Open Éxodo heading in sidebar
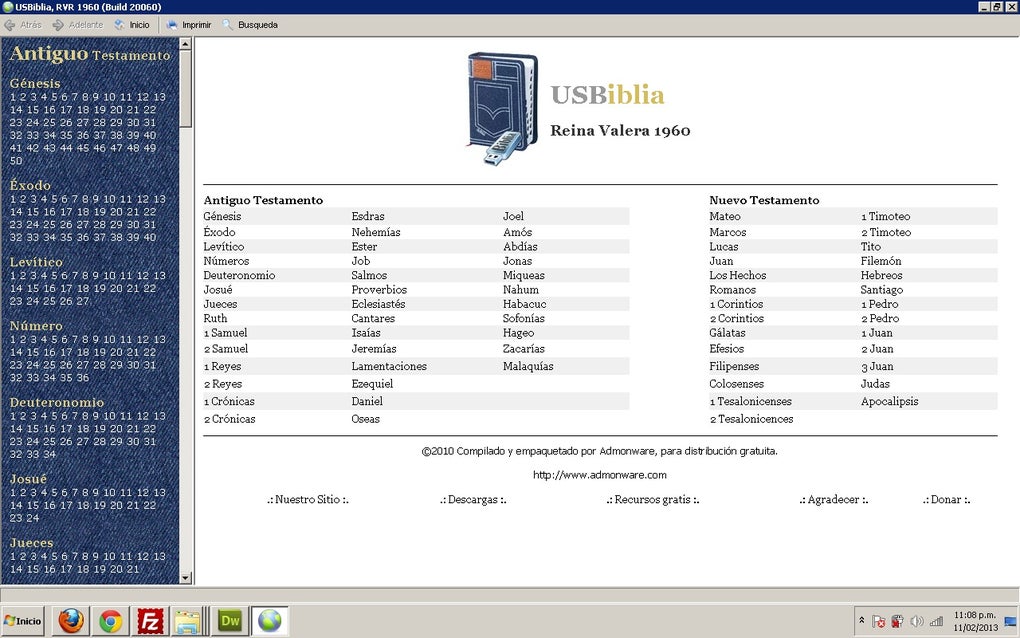 pyautogui.click(x=30, y=185)
